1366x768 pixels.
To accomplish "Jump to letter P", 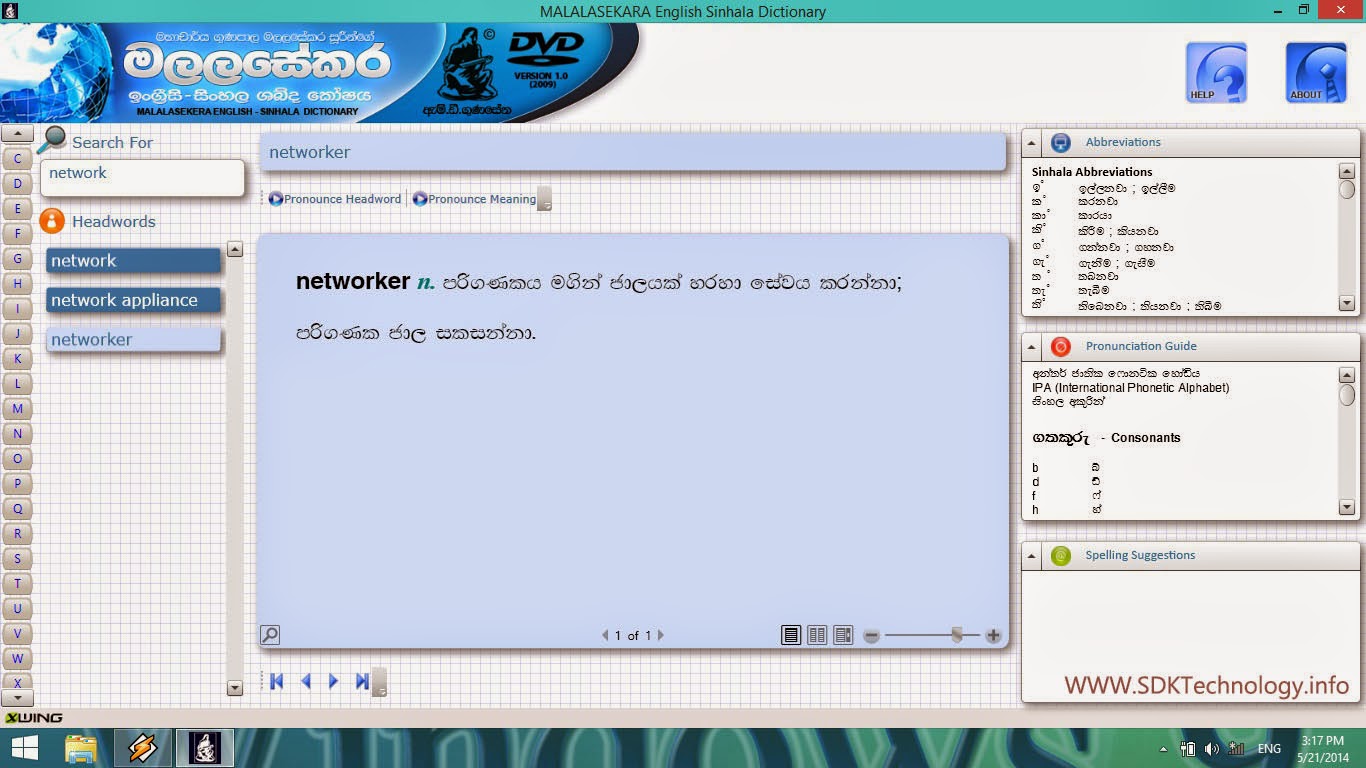I will coord(17,484).
